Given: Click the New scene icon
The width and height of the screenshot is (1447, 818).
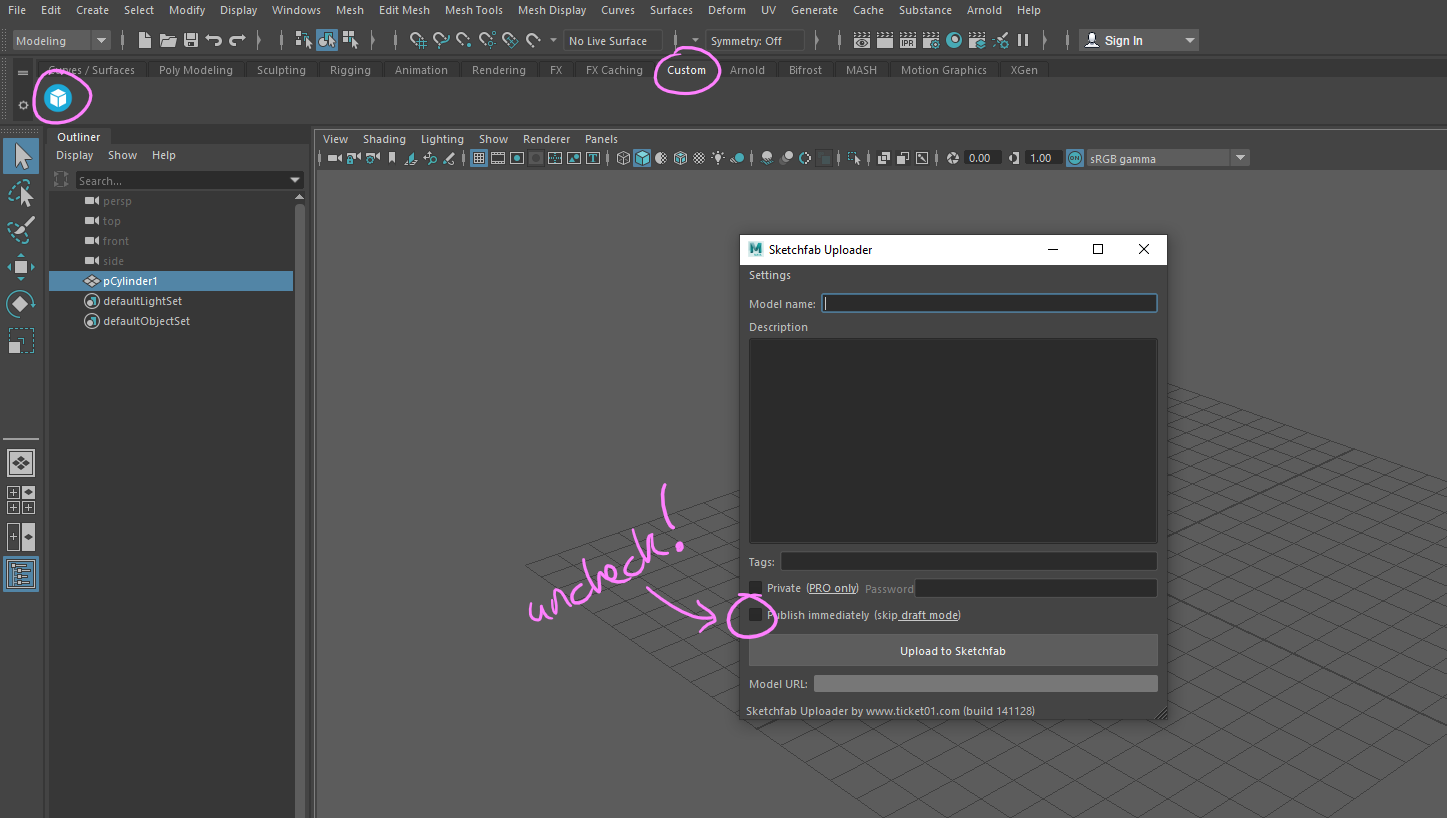Looking at the screenshot, I should tap(145, 41).
